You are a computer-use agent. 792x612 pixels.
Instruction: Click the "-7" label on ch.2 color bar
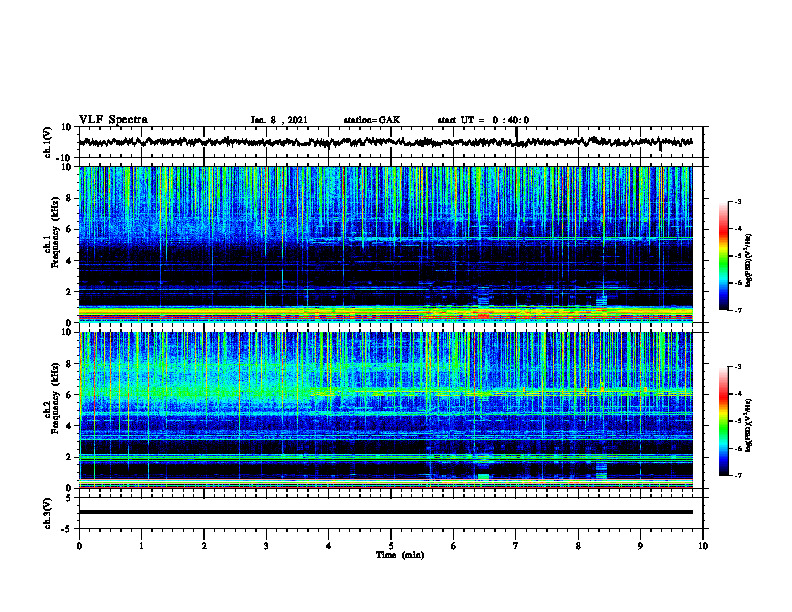[737, 475]
